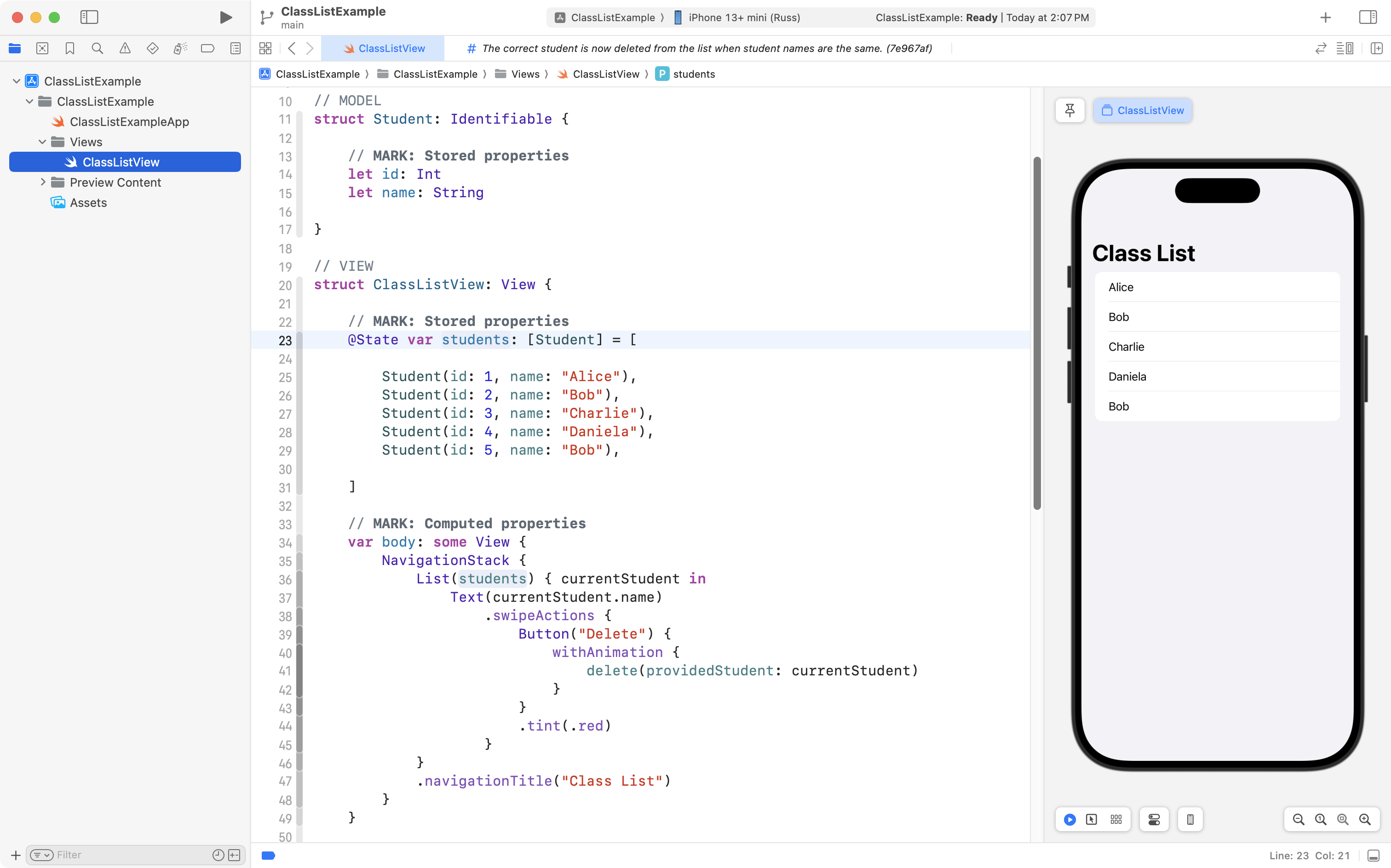Show the Bookmark navigator
Image resolution: width=1391 pixels, height=868 pixels.
click(69, 49)
